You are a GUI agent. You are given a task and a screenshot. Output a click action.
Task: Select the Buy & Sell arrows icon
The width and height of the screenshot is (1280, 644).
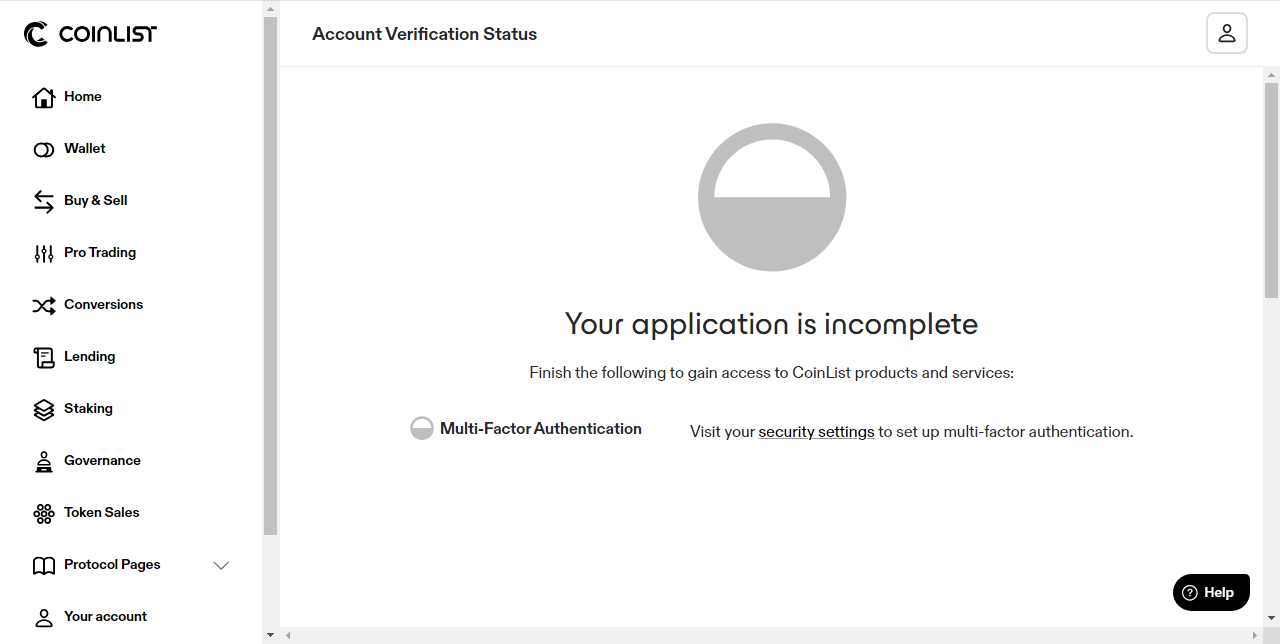(x=44, y=201)
